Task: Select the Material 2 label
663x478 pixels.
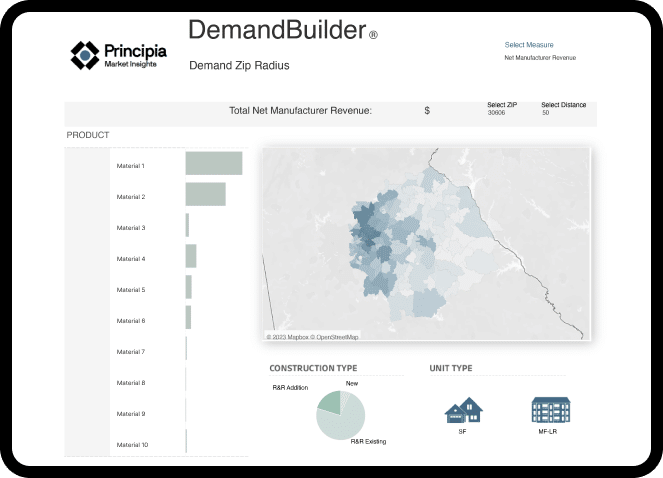Action: click(131, 197)
